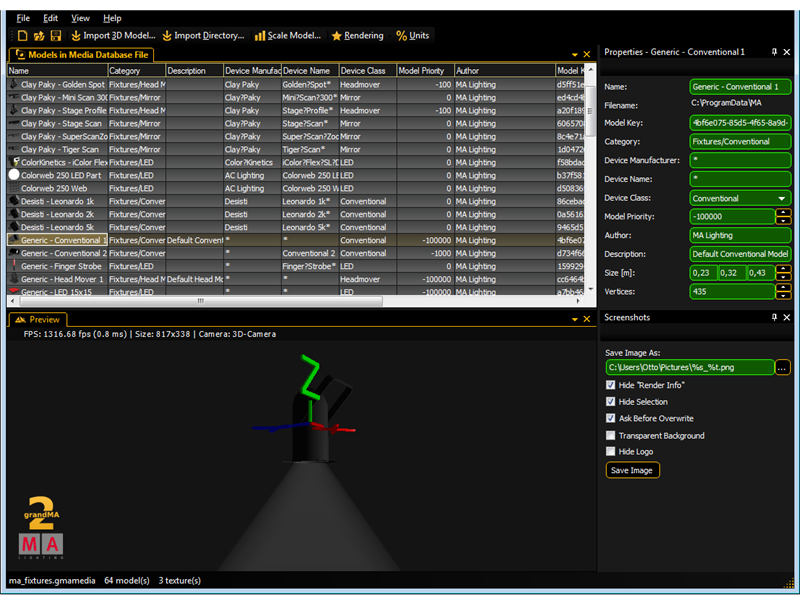
Task: Toggle Ask Before Overwrite checkbox
Action: (610, 418)
